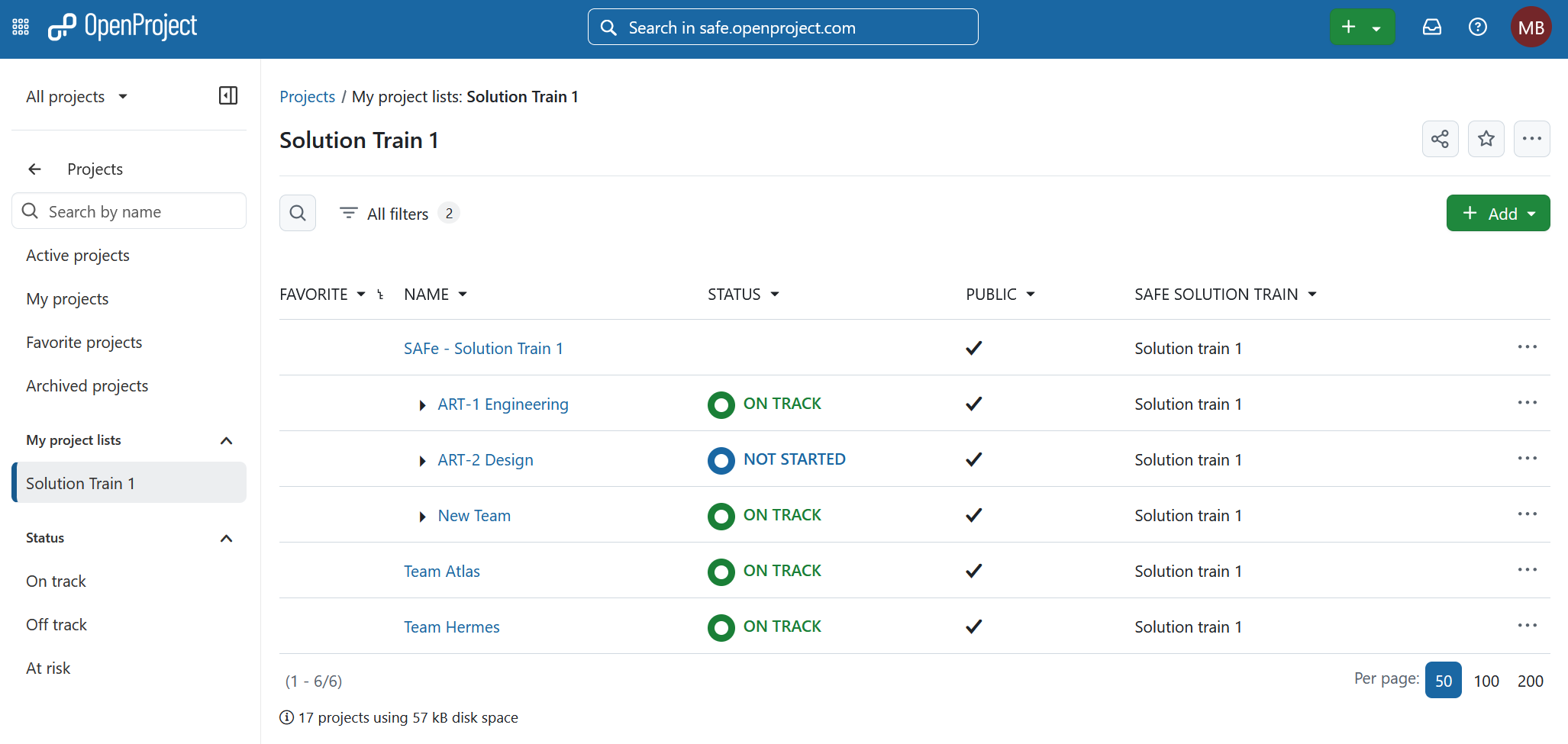Viewport: 1568px width, 744px height.
Task: Open the MB user avatar menu
Action: tap(1531, 27)
